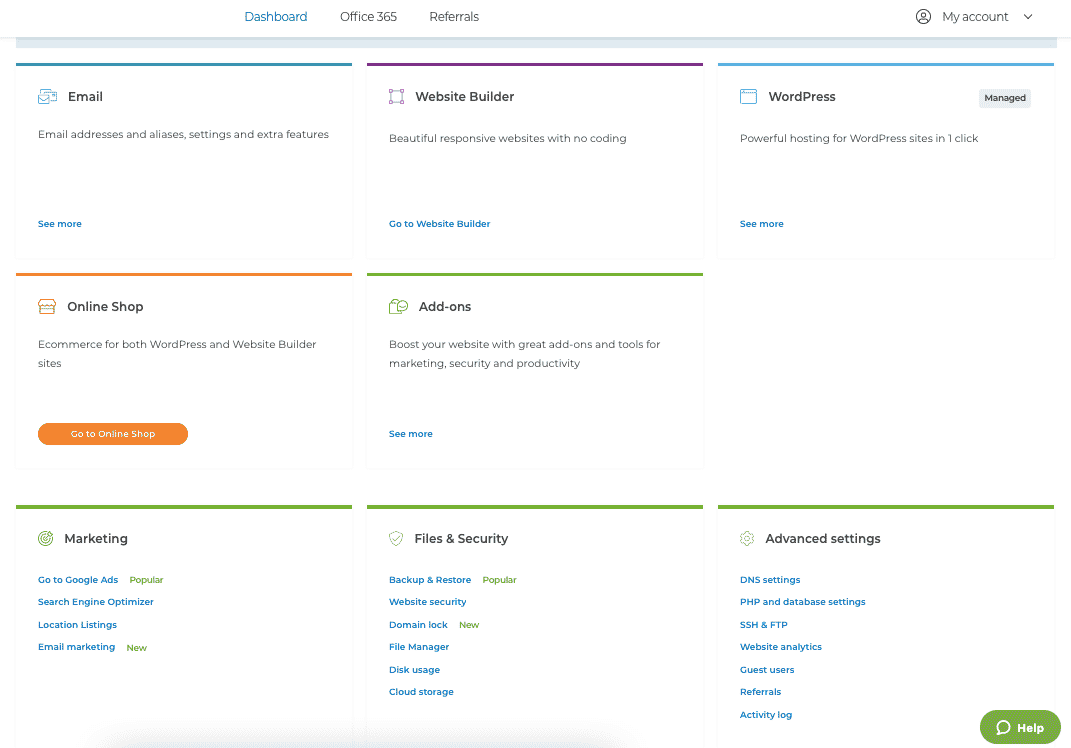This screenshot has width=1071, height=748.
Task: Click the WordPress card heading
Action: click(x=802, y=96)
